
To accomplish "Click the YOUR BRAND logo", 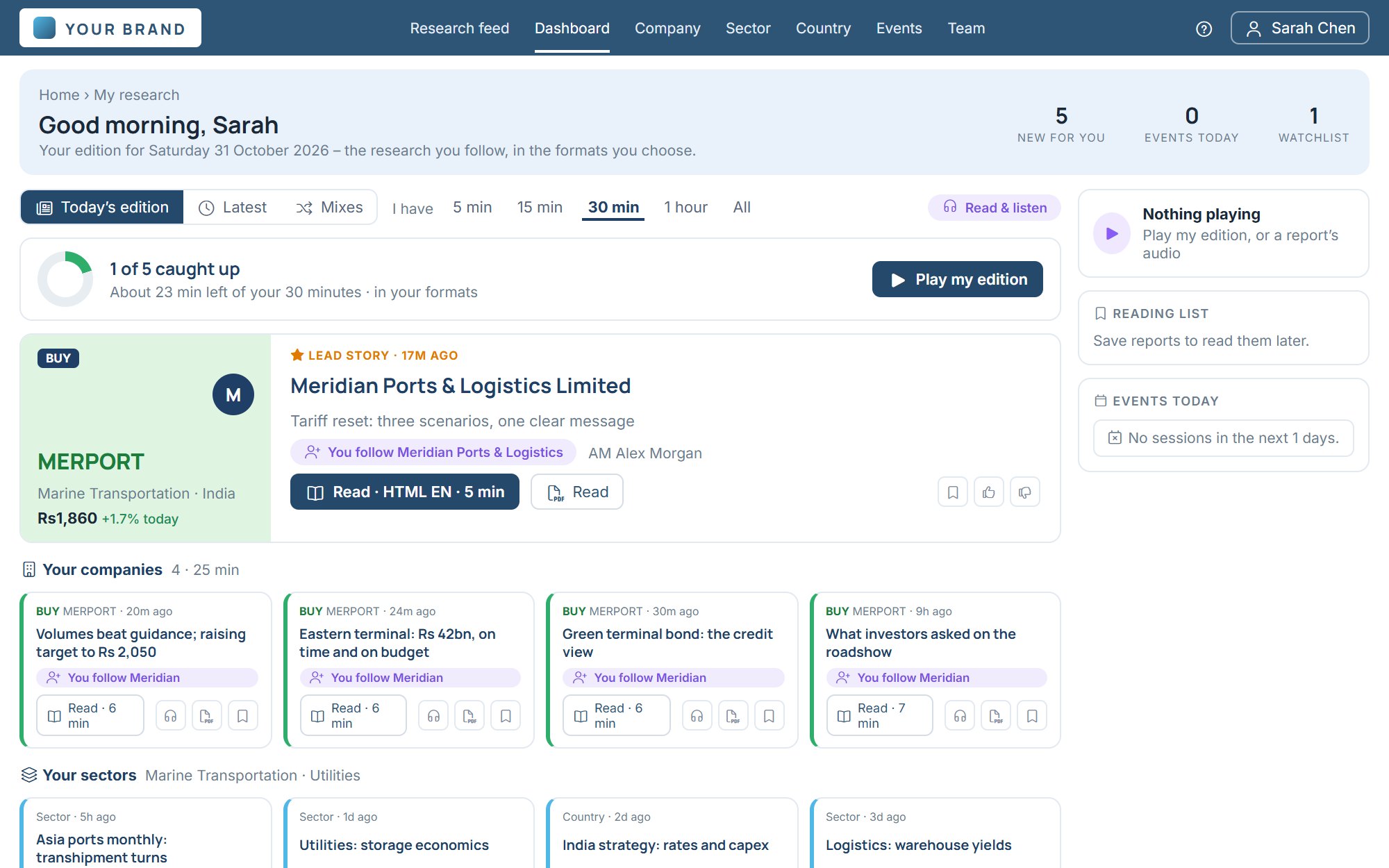I will point(110,28).
